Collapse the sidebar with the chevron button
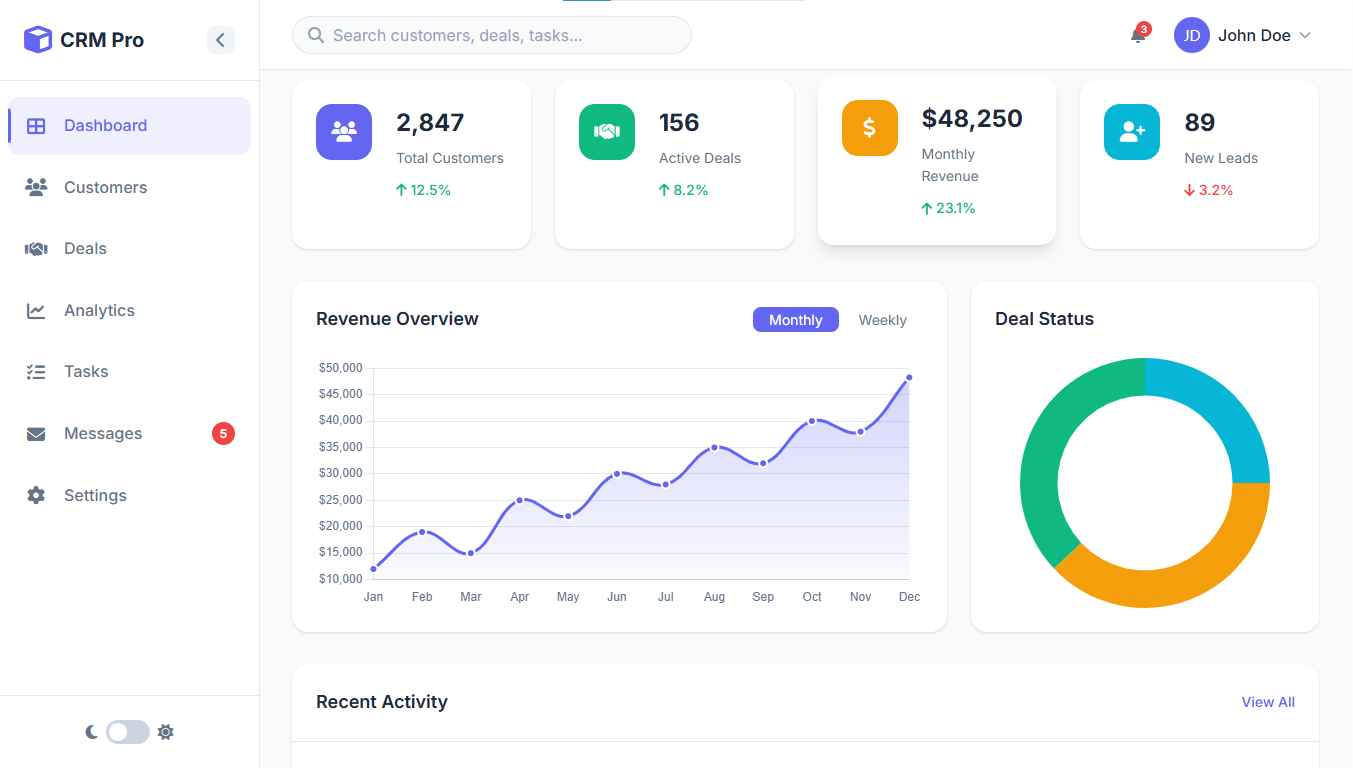Viewport: 1353px width, 768px height. (x=221, y=40)
